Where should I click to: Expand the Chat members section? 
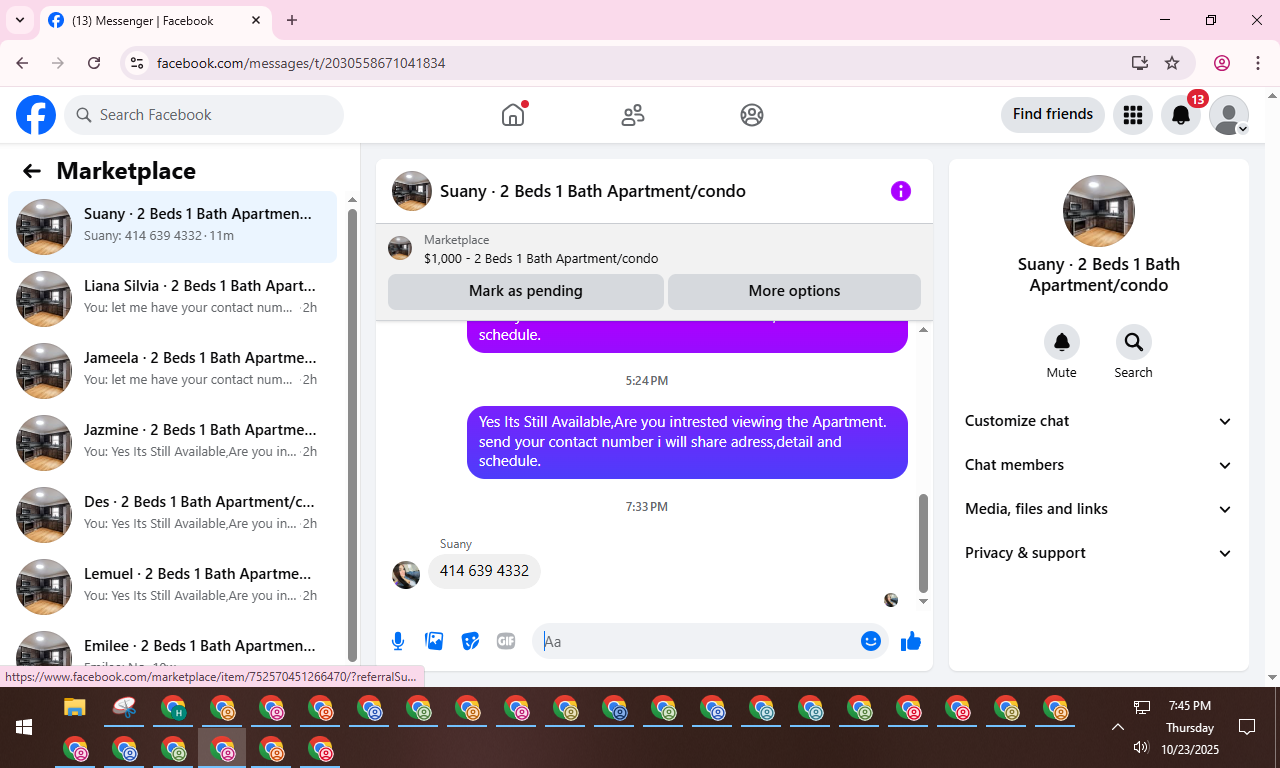(1099, 465)
